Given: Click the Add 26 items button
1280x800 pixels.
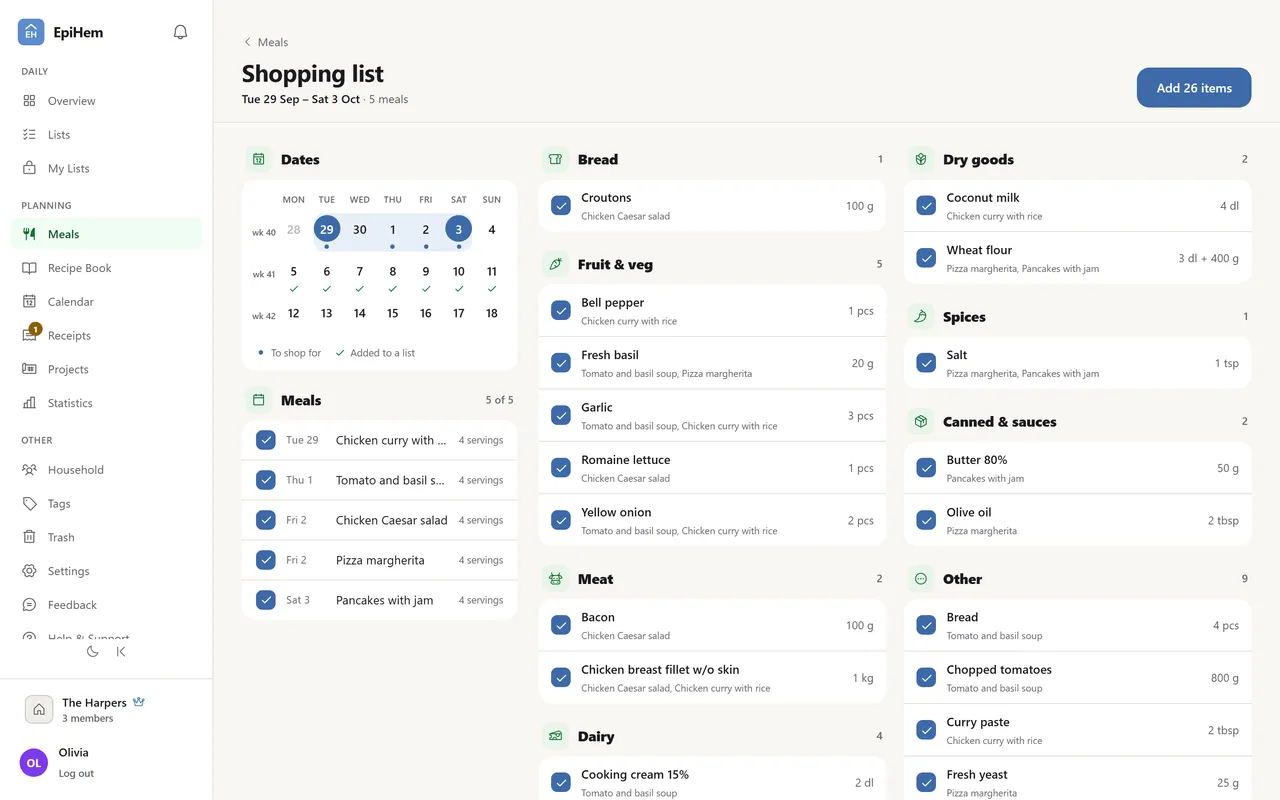Looking at the screenshot, I should (1194, 88).
